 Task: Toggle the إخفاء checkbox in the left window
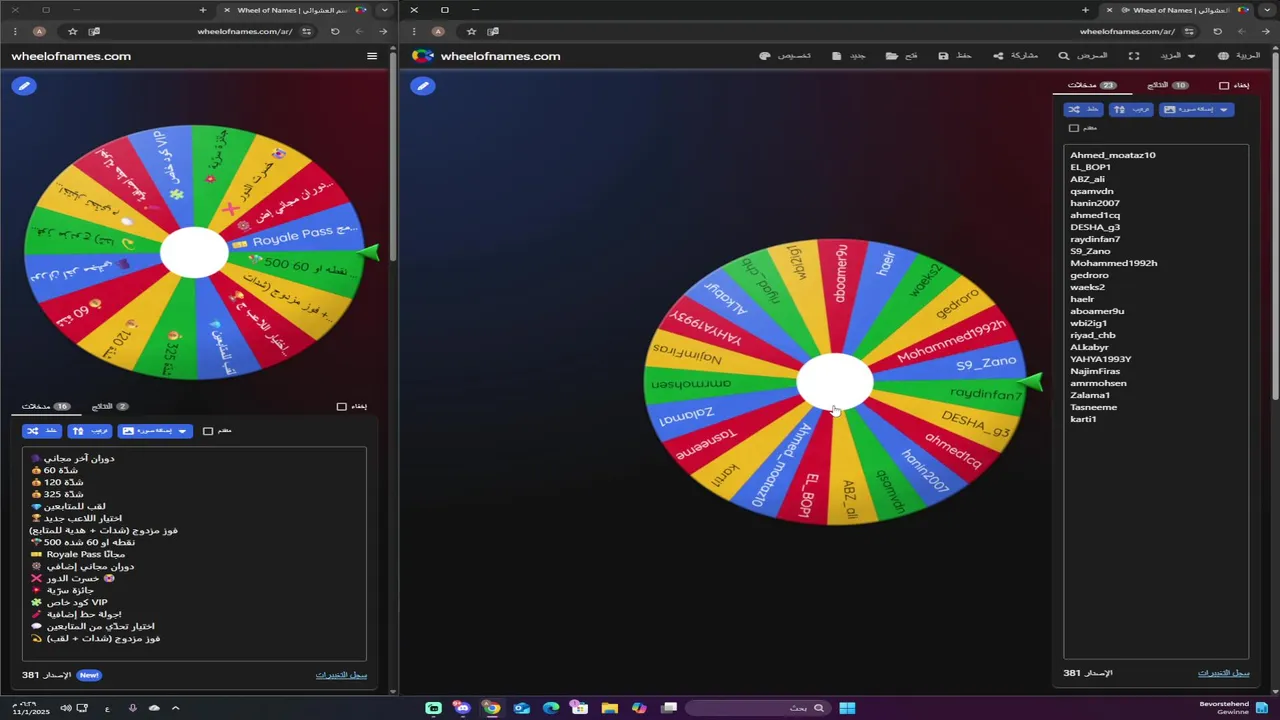pyautogui.click(x=342, y=406)
